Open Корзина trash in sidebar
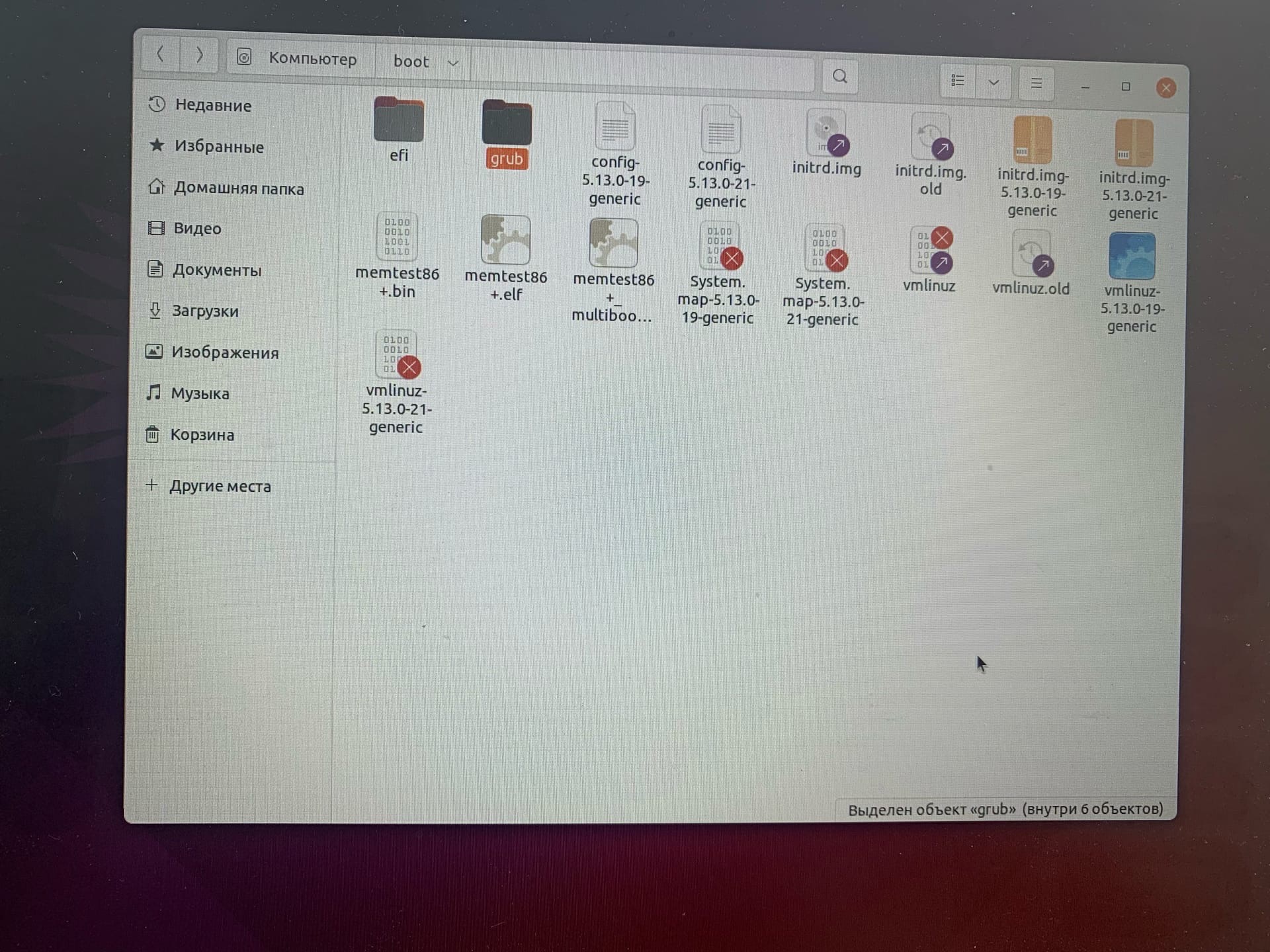This screenshot has height=952, width=1270. pos(202,434)
